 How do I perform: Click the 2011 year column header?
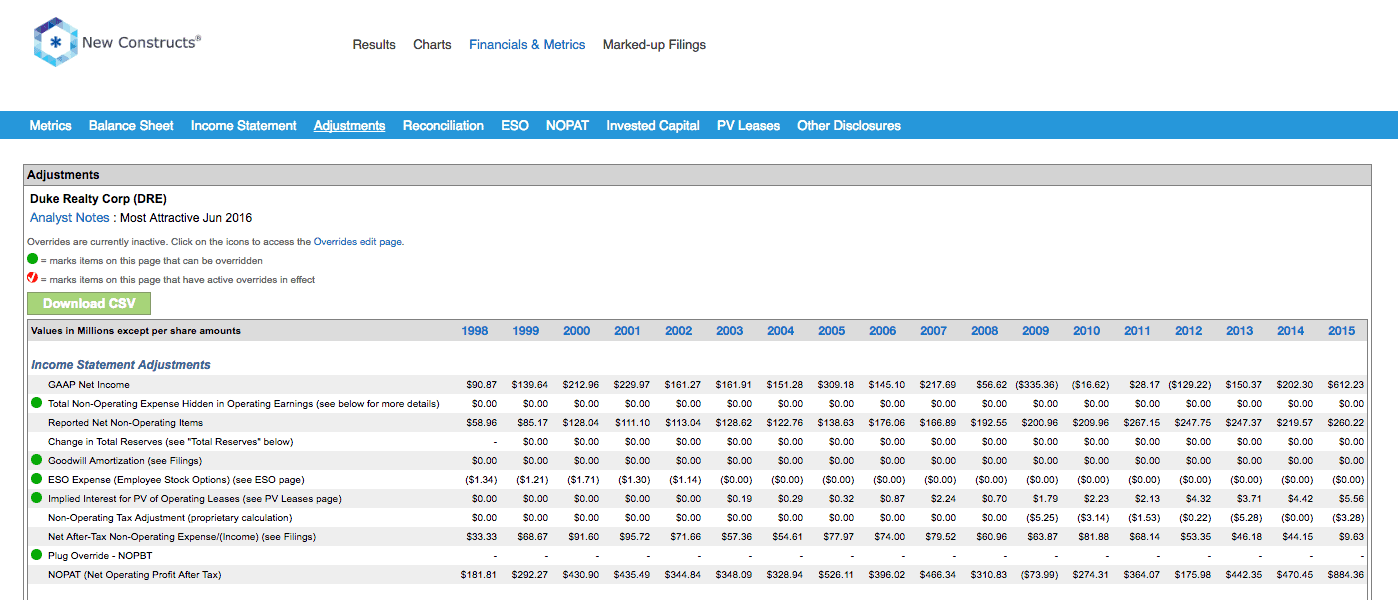tap(1138, 331)
